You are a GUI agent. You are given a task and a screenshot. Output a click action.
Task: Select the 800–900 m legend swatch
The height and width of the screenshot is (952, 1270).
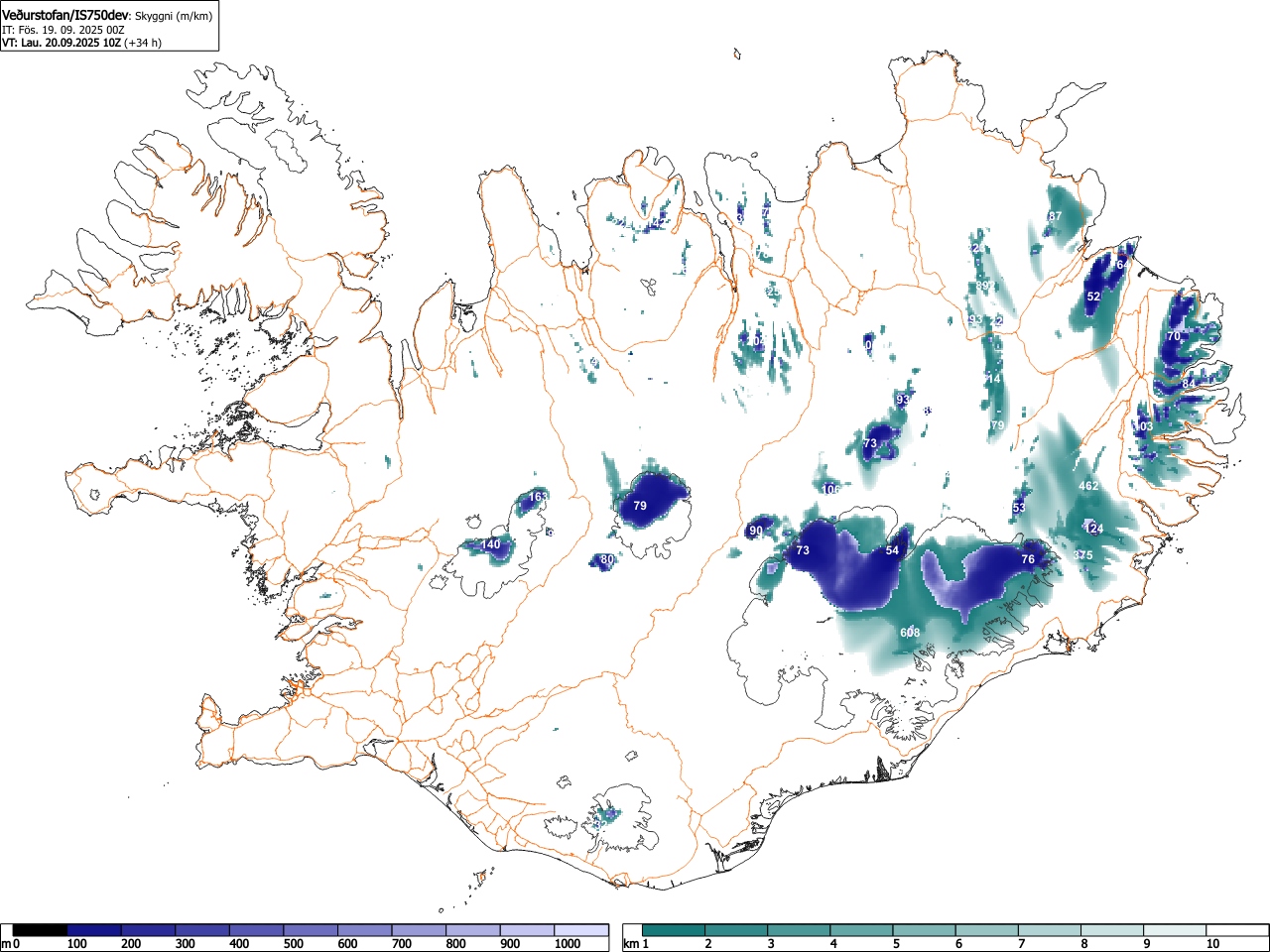point(473,930)
